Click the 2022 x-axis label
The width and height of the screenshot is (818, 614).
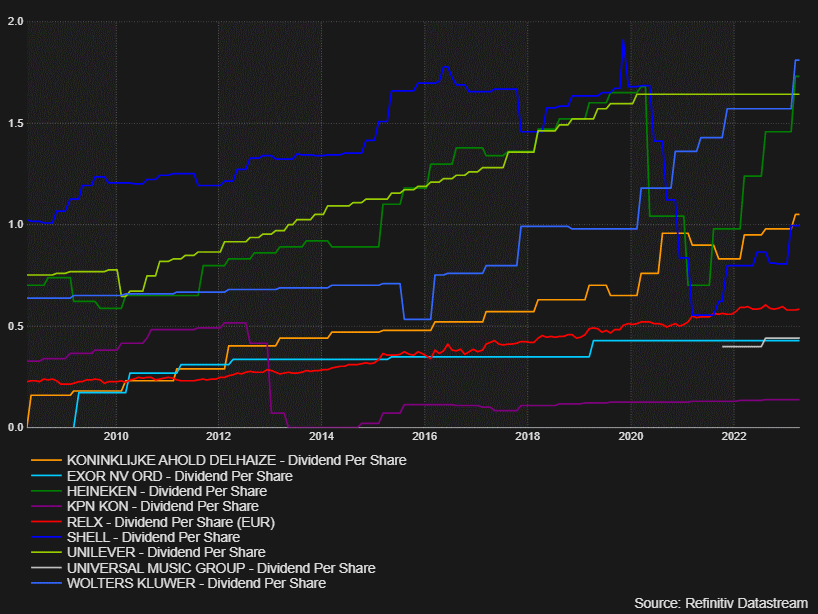tap(733, 436)
